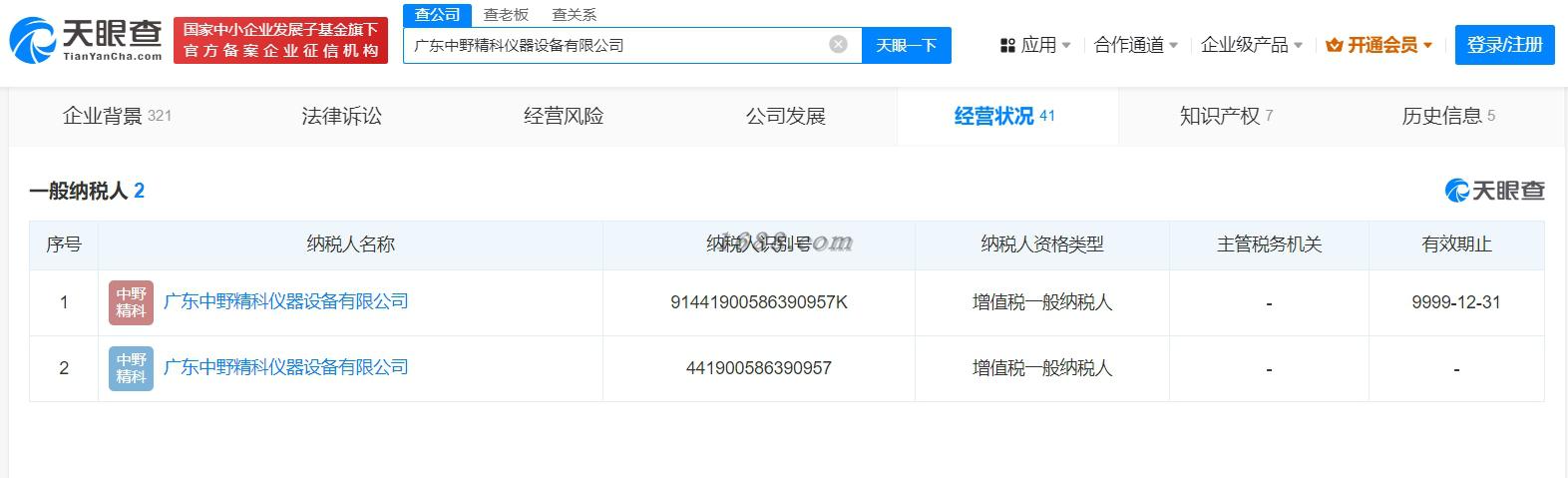Click the 纳税人识别号 column header
The height and width of the screenshot is (478, 1568).
click(x=759, y=244)
